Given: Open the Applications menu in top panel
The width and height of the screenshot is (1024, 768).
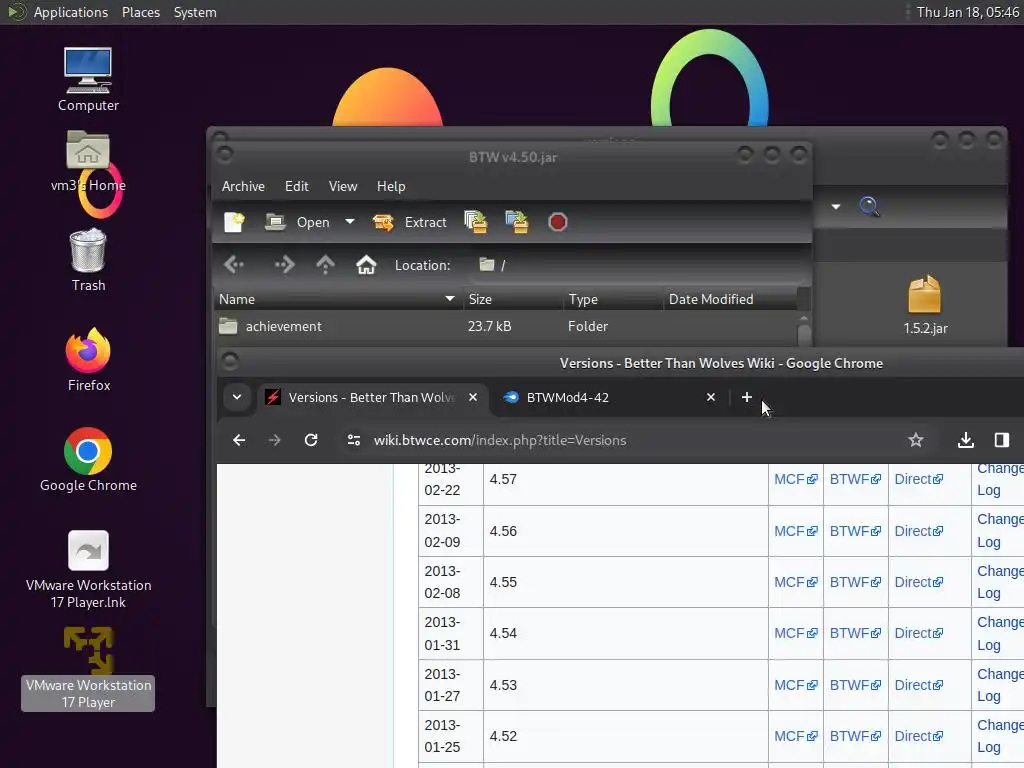Looking at the screenshot, I should coord(71,12).
